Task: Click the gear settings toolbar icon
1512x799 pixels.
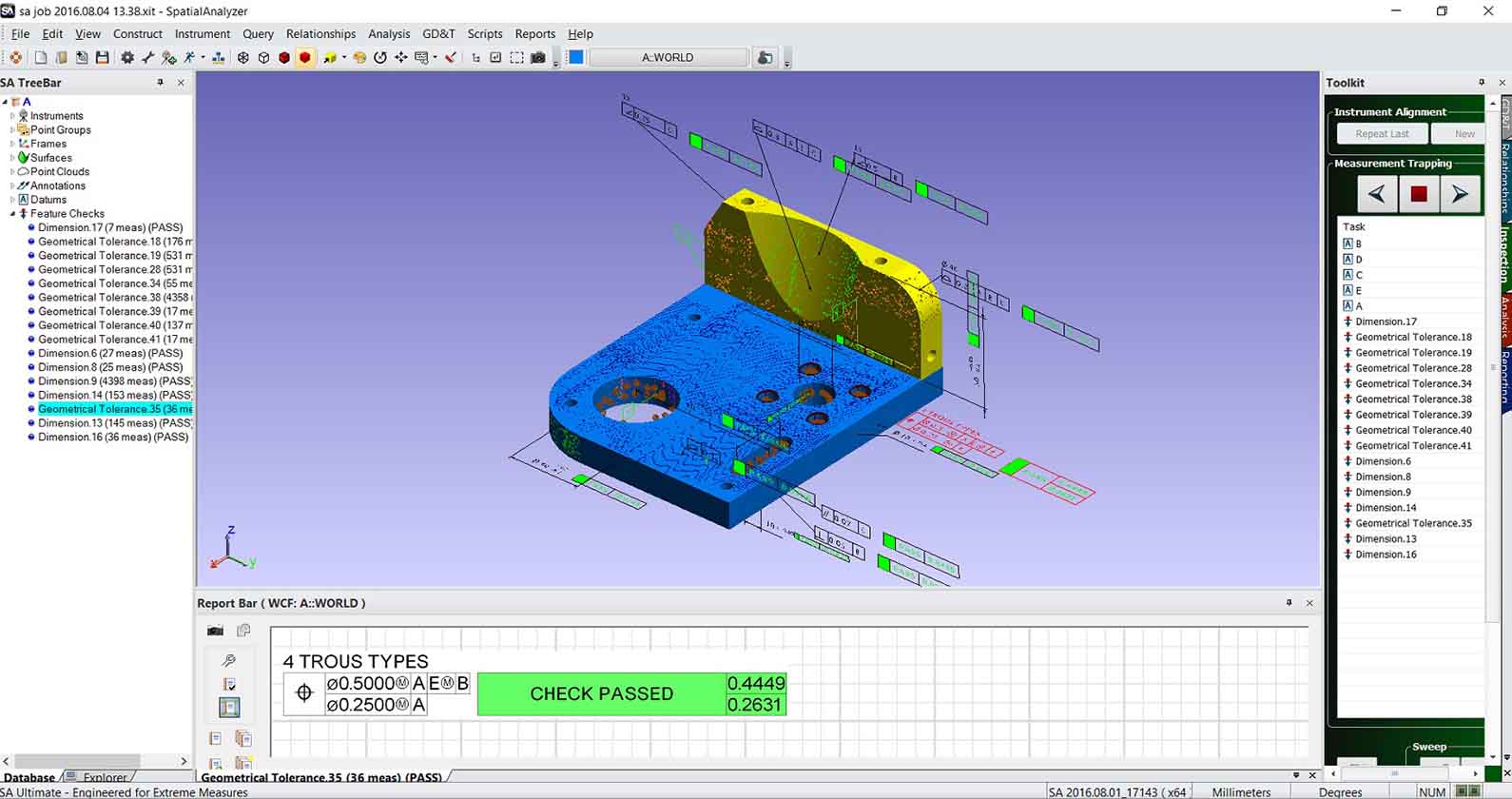Action: click(x=126, y=58)
